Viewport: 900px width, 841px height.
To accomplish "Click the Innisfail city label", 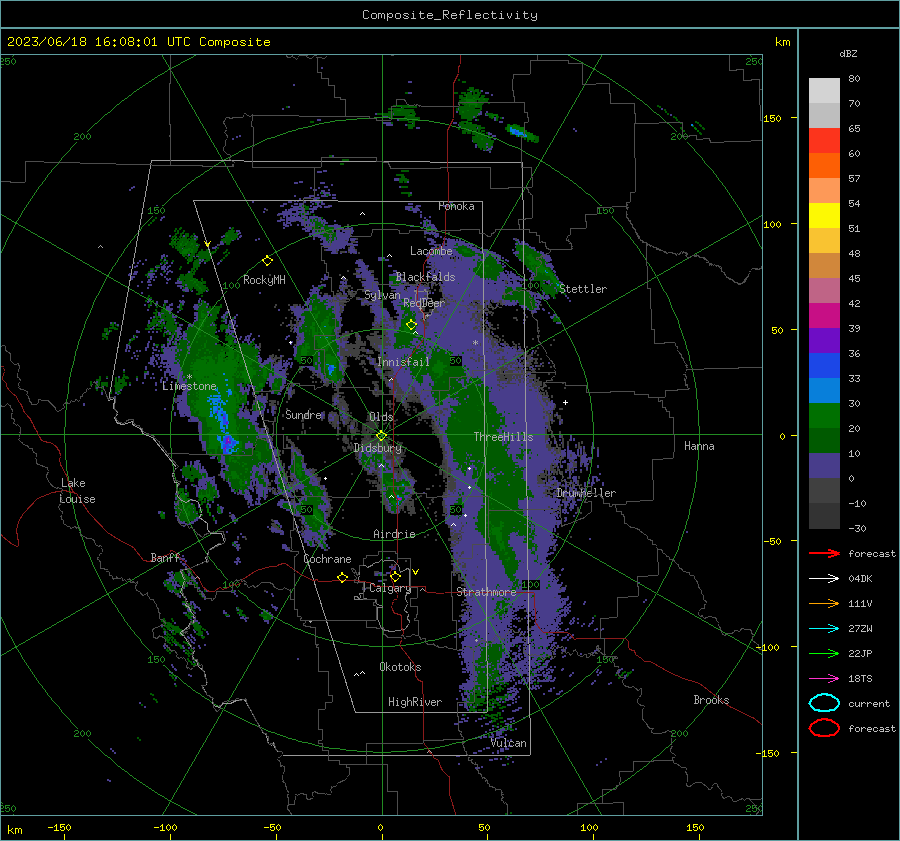I will point(403,362).
